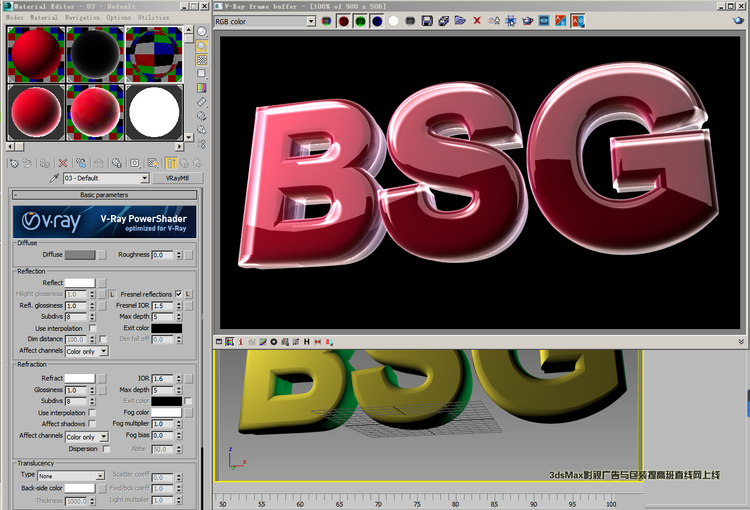Click the Get Material icon
The image size is (750, 510).
coord(13,163)
